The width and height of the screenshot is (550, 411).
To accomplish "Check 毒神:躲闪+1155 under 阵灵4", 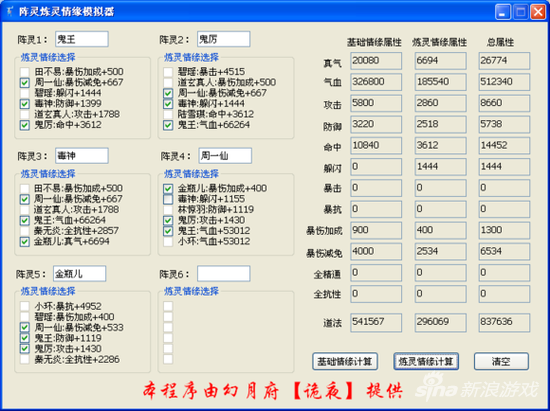I will point(168,199).
